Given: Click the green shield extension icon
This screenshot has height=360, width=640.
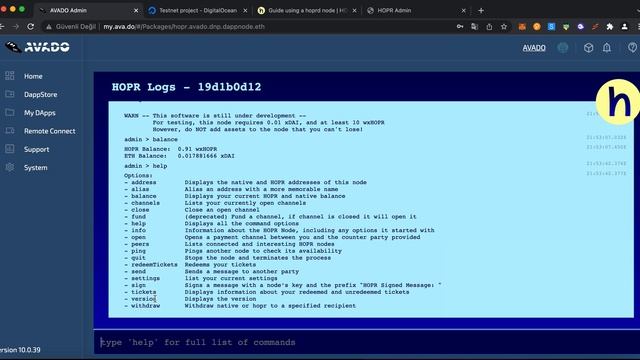Looking at the screenshot, I should [x=566, y=27].
